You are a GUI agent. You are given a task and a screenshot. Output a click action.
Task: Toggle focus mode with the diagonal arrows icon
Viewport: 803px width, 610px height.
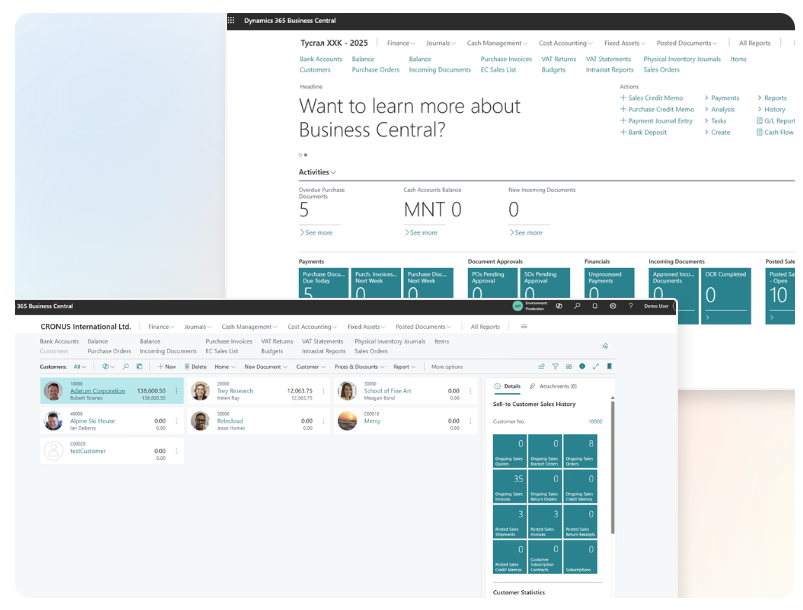click(595, 366)
